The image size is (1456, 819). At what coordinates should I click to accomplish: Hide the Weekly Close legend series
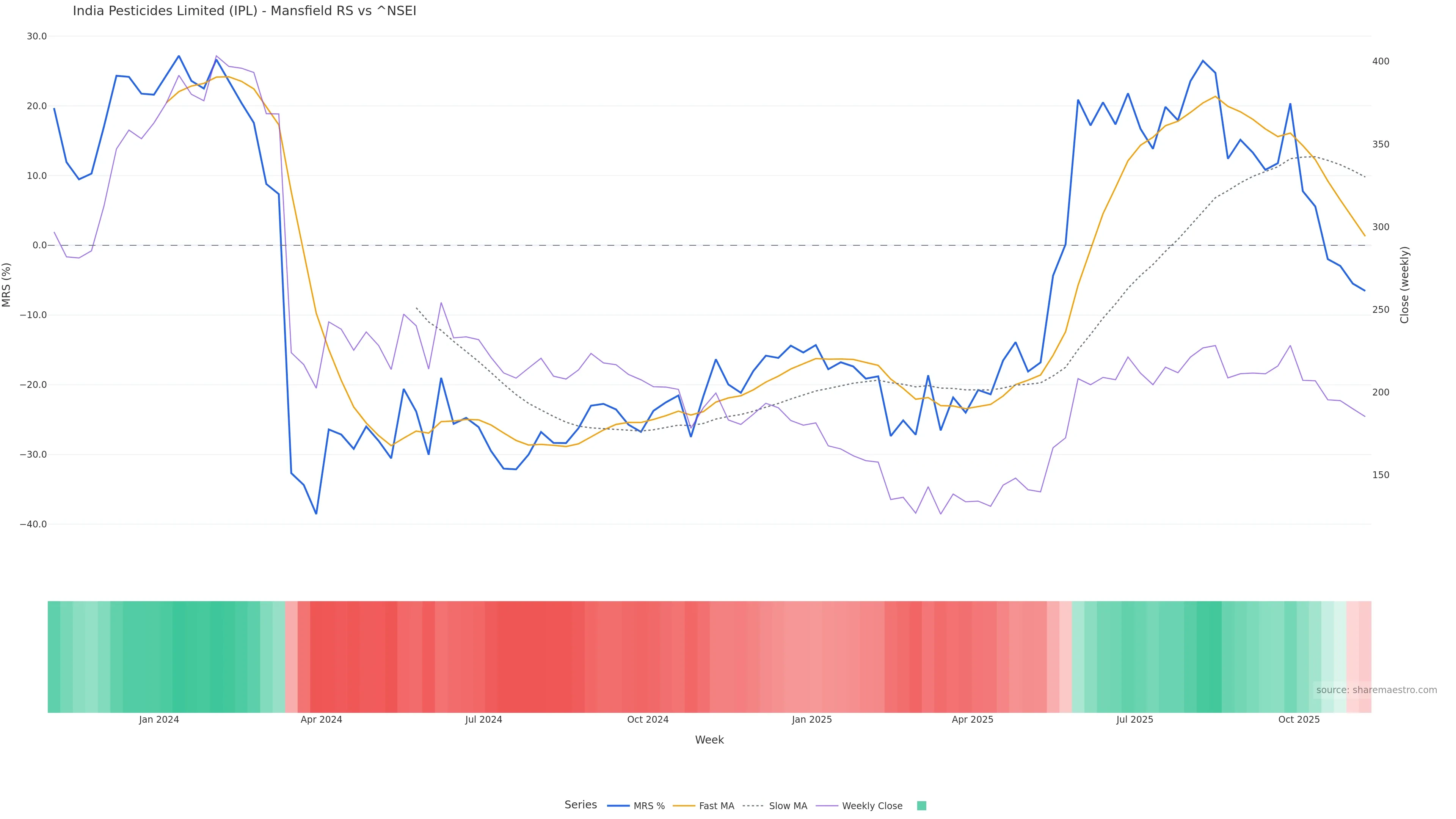pyautogui.click(x=872, y=806)
